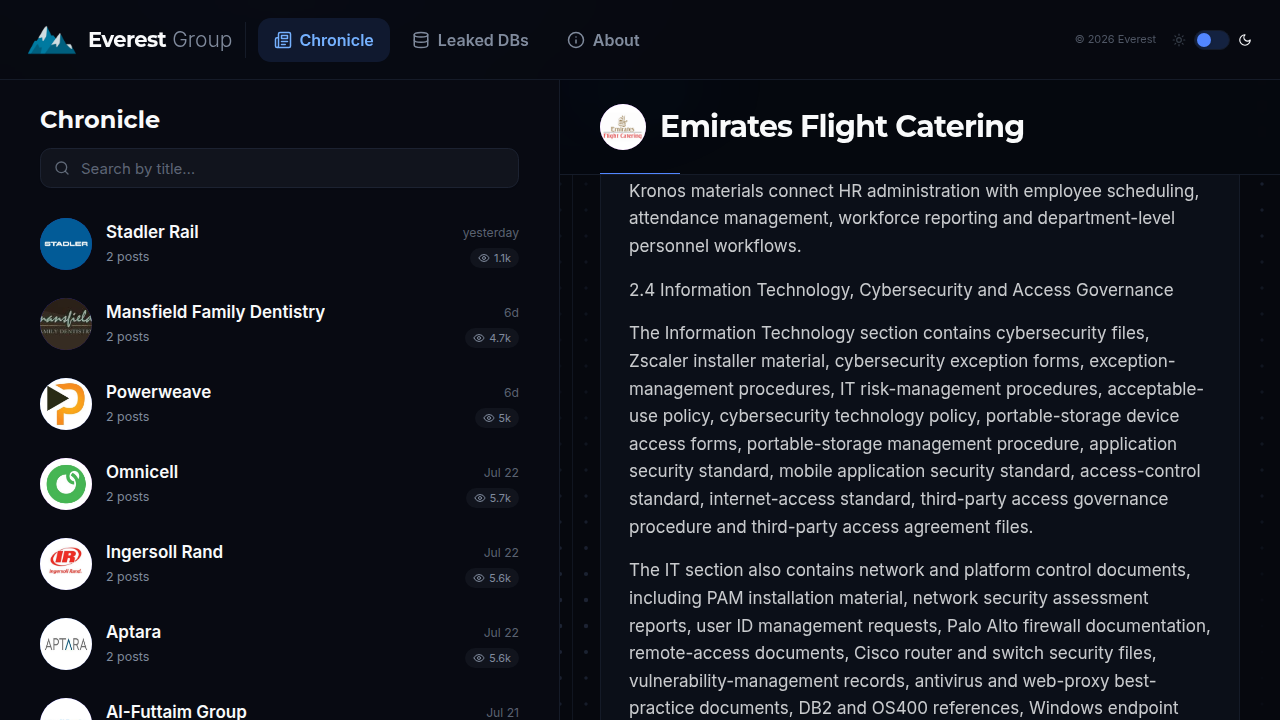Open the Stadler Rail entry
This screenshot has width=1280, height=720.
[x=279, y=244]
